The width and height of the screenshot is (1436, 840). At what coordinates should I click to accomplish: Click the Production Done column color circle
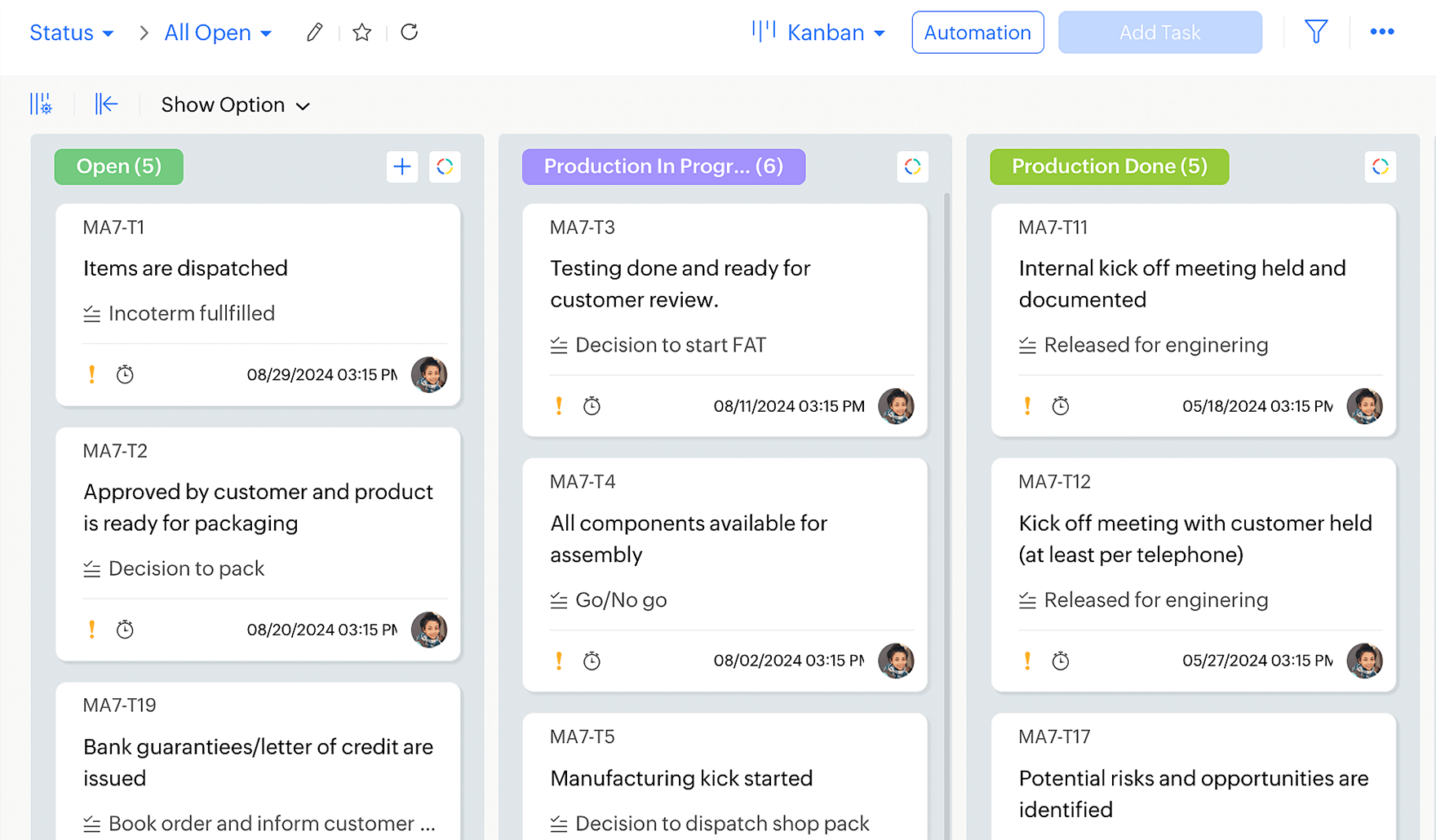1381,167
